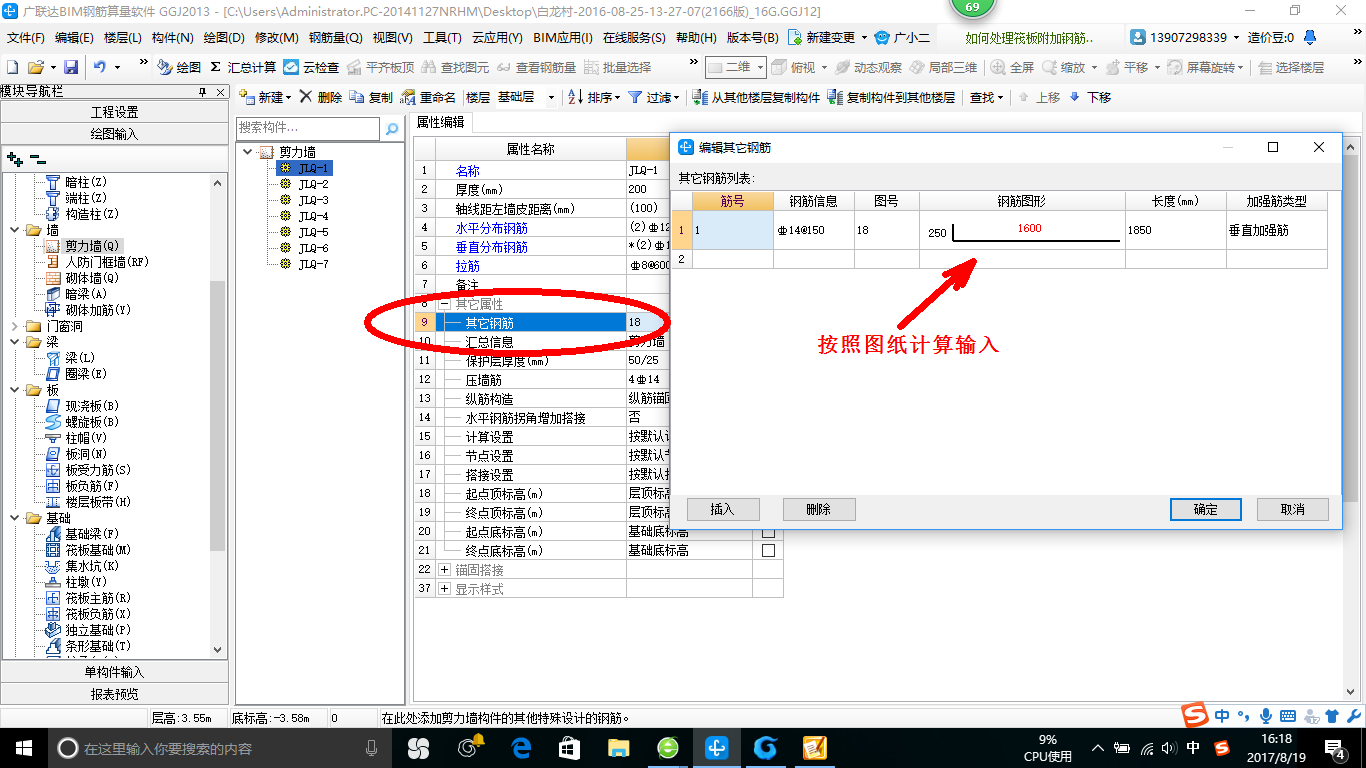Click the 钢筋信息 cell ф14@150
The height and width of the screenshot is (768, 1366).
coord(813,230)
